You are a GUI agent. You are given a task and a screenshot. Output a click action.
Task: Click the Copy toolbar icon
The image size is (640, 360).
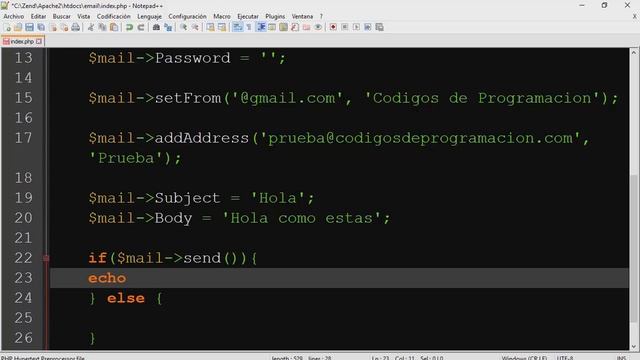click(102, 27)
